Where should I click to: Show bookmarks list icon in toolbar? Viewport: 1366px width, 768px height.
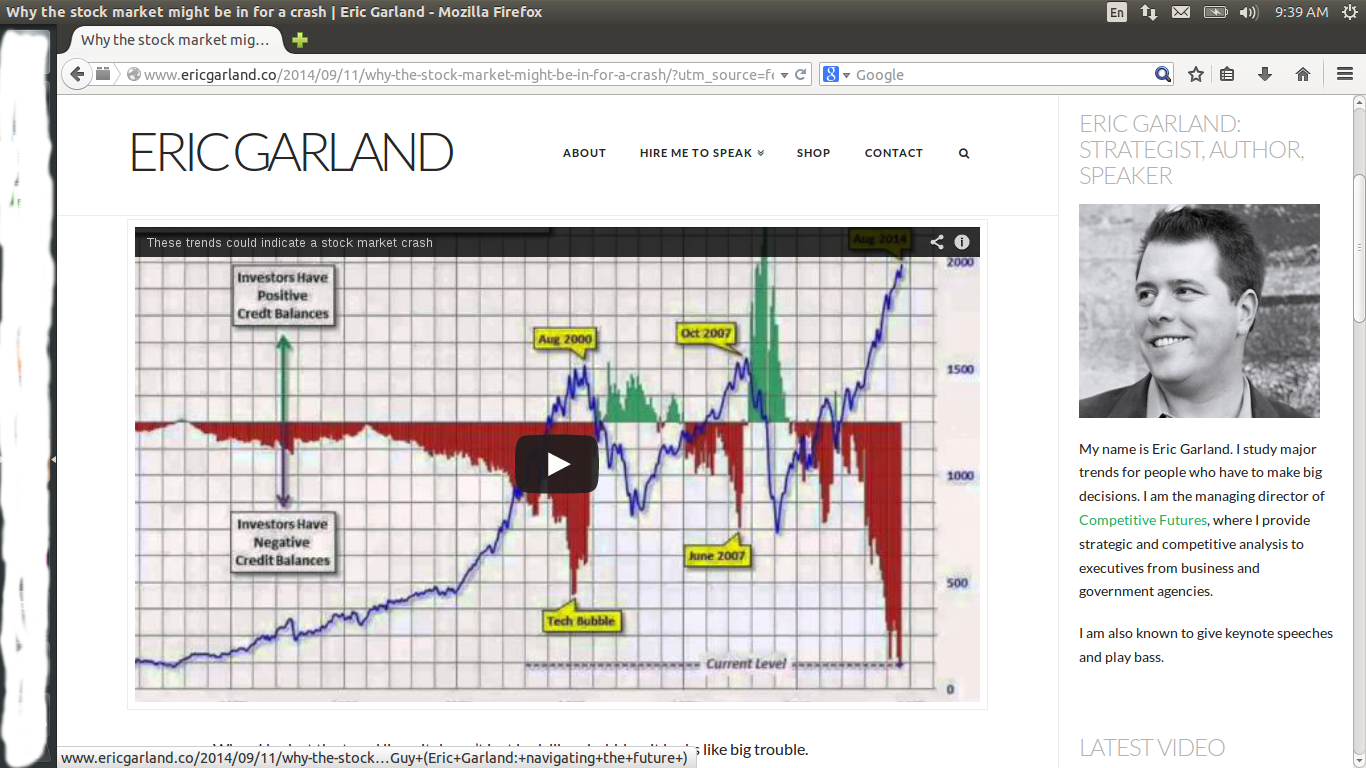[x=1227, y=74]
